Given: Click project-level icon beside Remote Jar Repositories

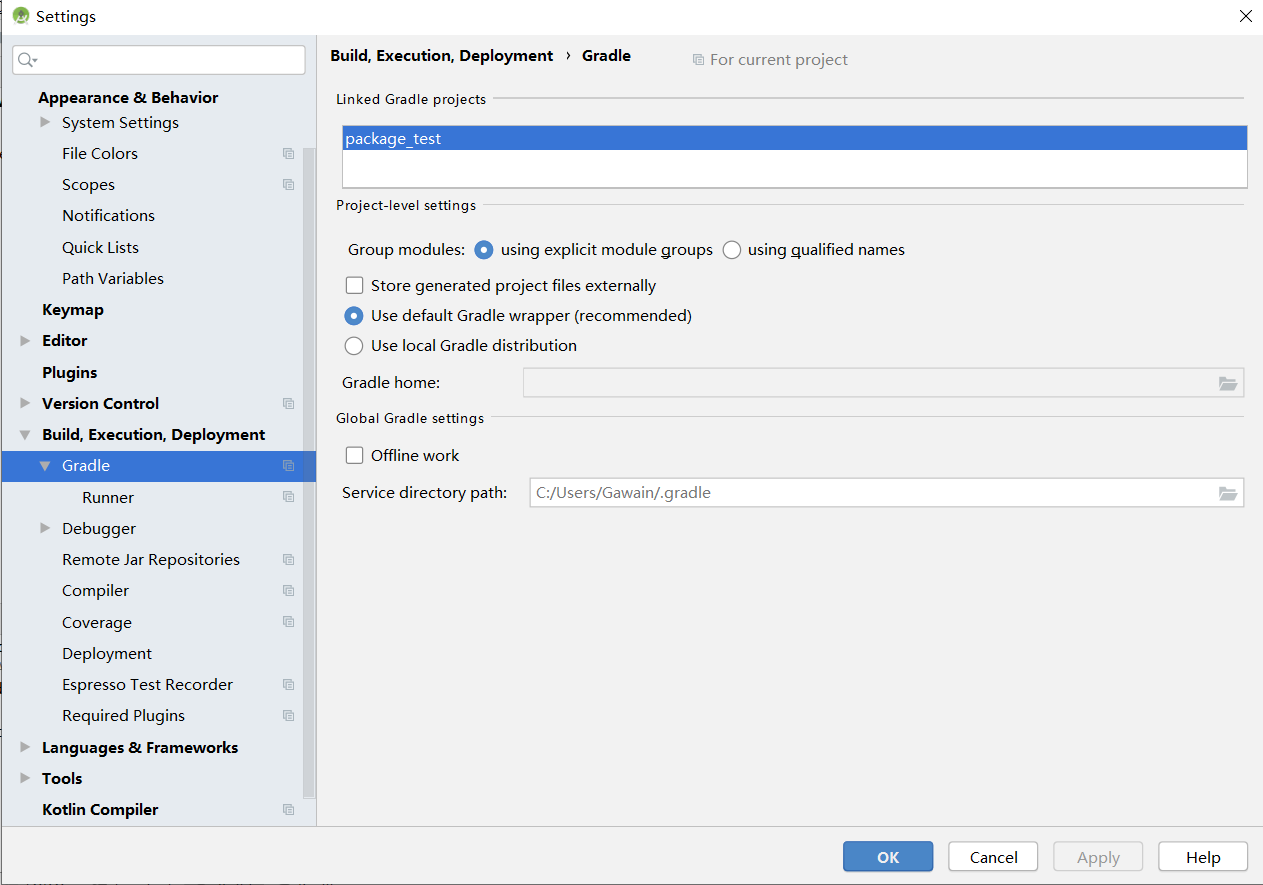Looking at the screenshot, I should [288, 560].
